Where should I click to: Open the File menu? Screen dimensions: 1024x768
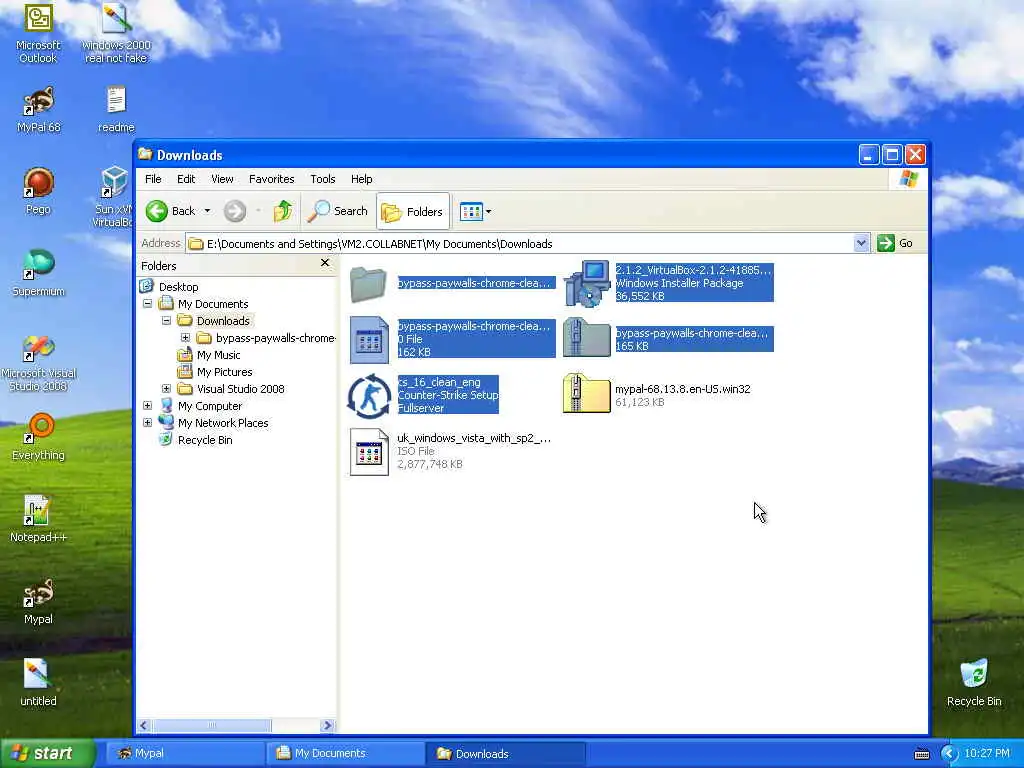(x=153, y=179)
